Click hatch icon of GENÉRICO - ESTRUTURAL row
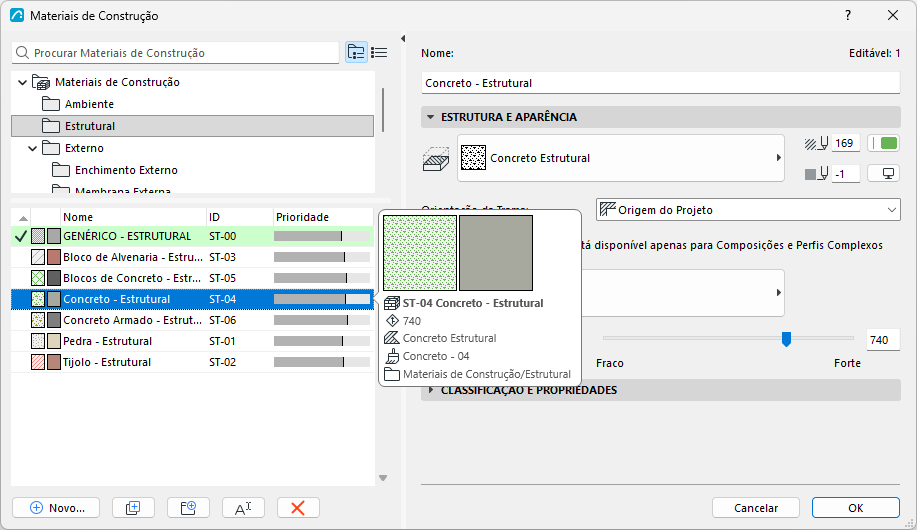The width and height of the screenshot is (917, 530). (x=38, y=236)
